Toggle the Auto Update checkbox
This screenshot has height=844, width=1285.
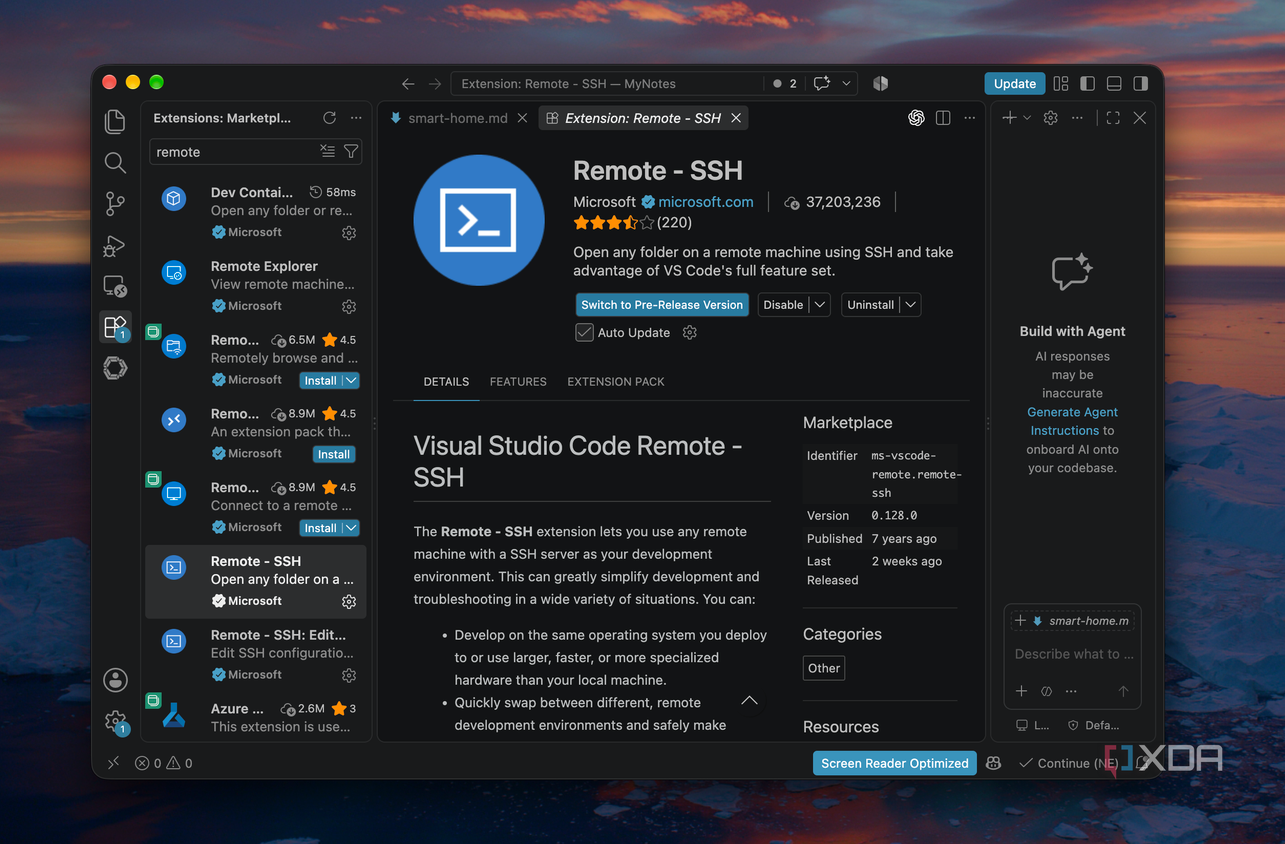click(584, 332)
